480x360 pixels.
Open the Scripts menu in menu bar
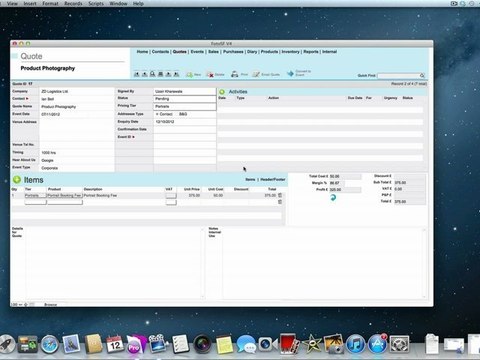pos(96,4)
